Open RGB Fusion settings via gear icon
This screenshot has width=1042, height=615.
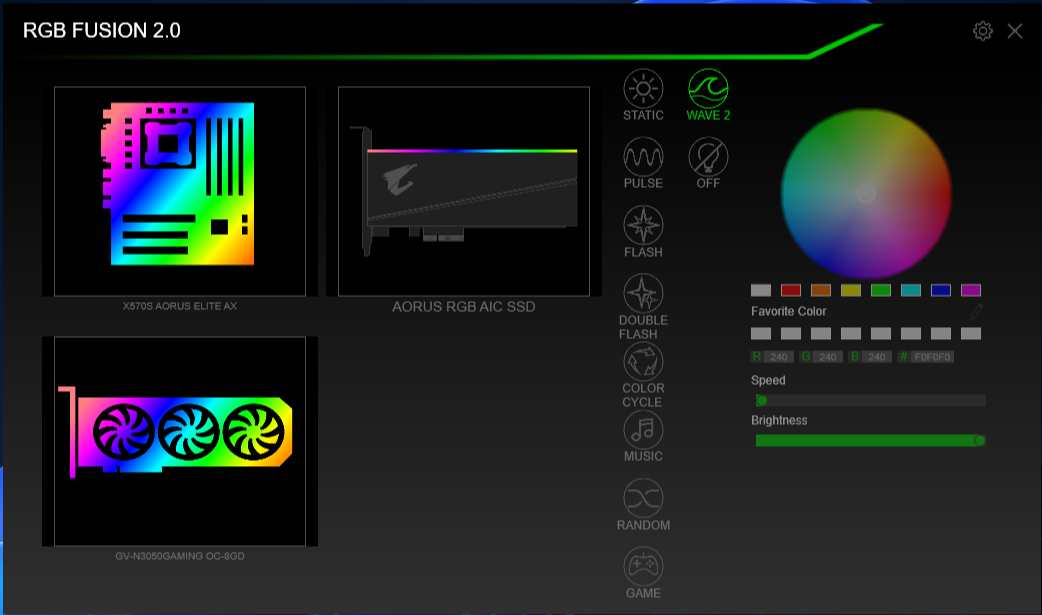[x=983, y=31]
